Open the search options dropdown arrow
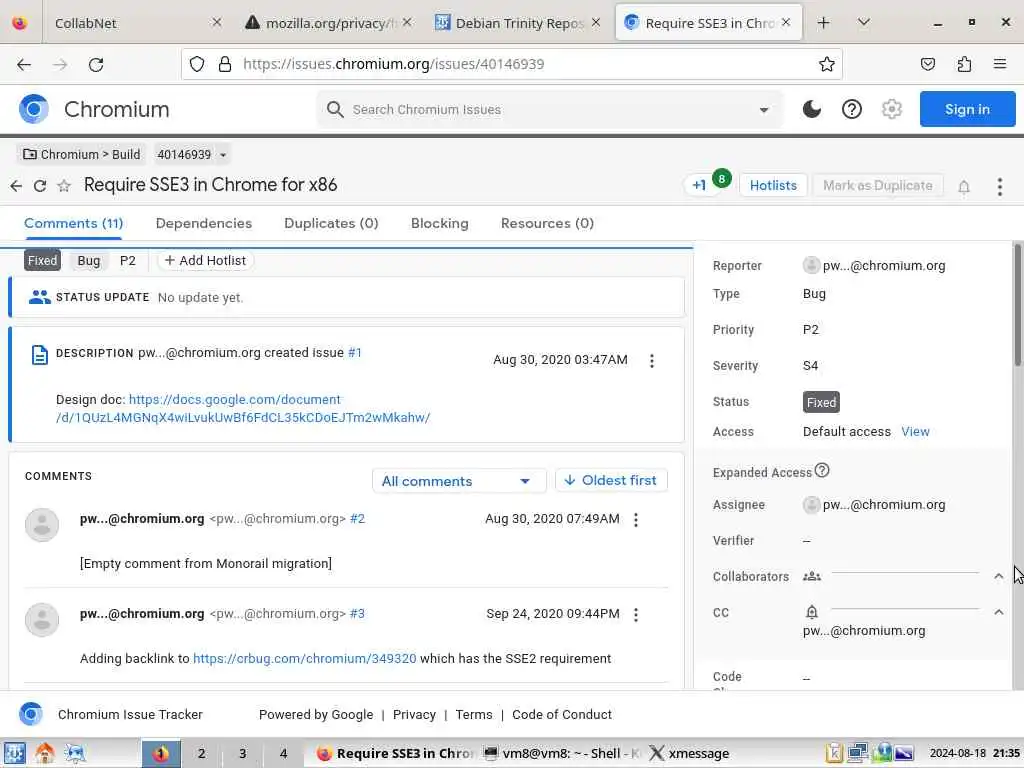The height and width of the screenshot is (768, 1024). coord(763,110)
